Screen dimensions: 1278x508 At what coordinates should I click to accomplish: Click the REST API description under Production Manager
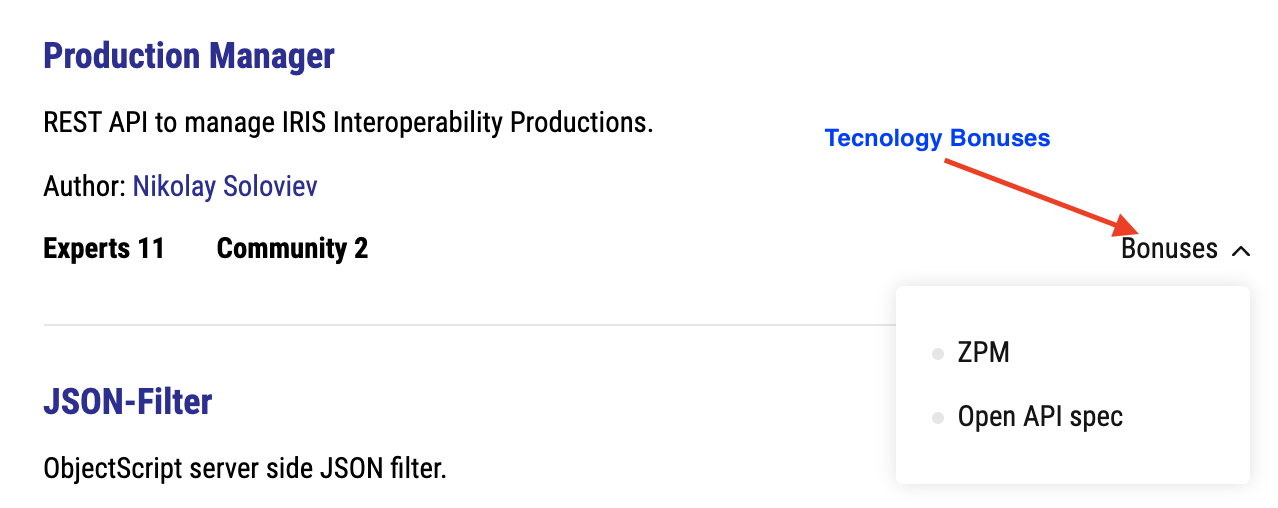tap(348, 123)
